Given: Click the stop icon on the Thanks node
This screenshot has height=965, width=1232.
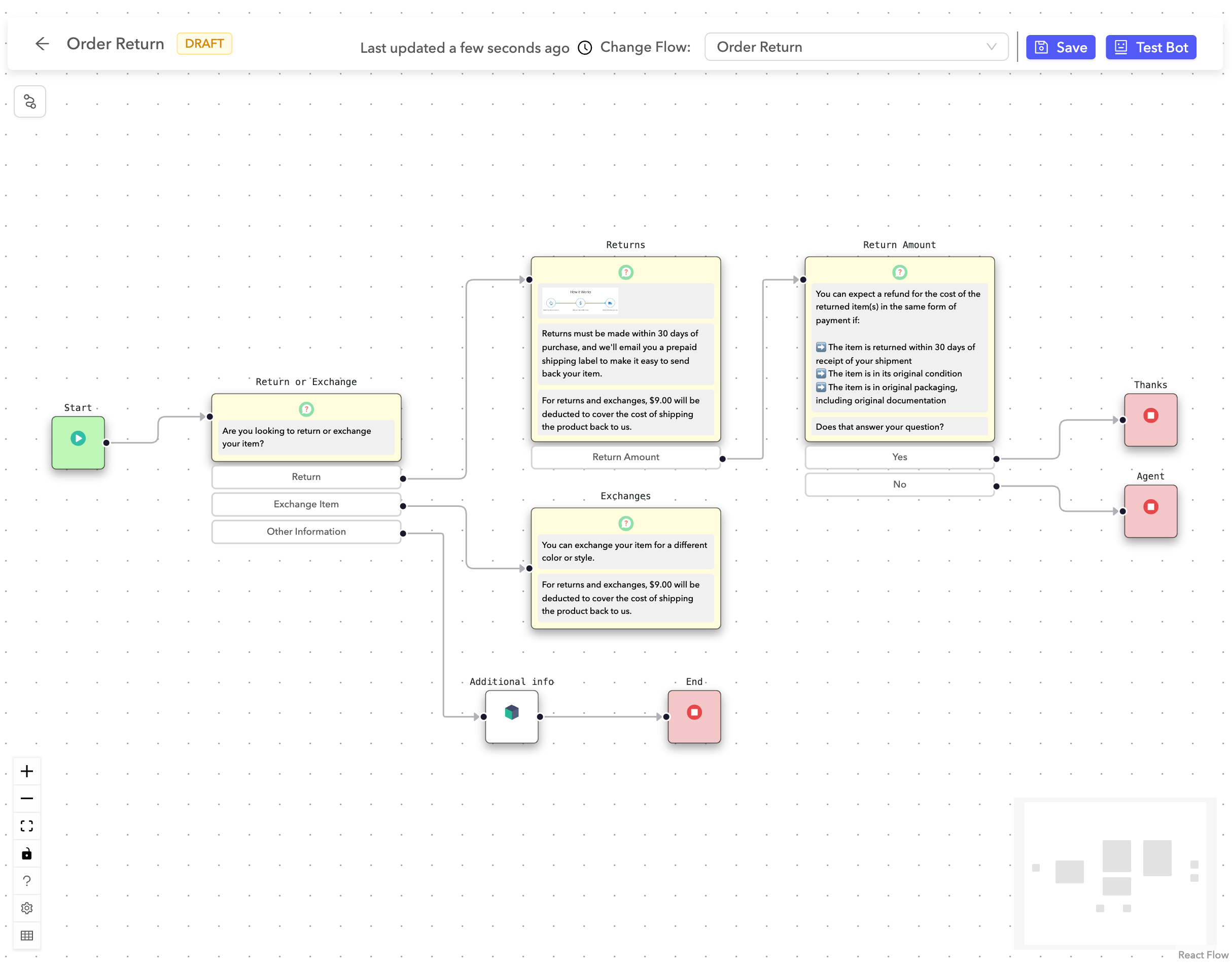Looking at the screenshot, I should coord(1150,417).
